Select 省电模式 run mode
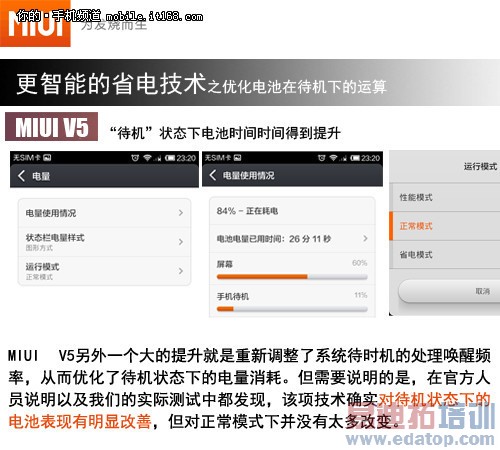The image size is (500, 450). 445,255
